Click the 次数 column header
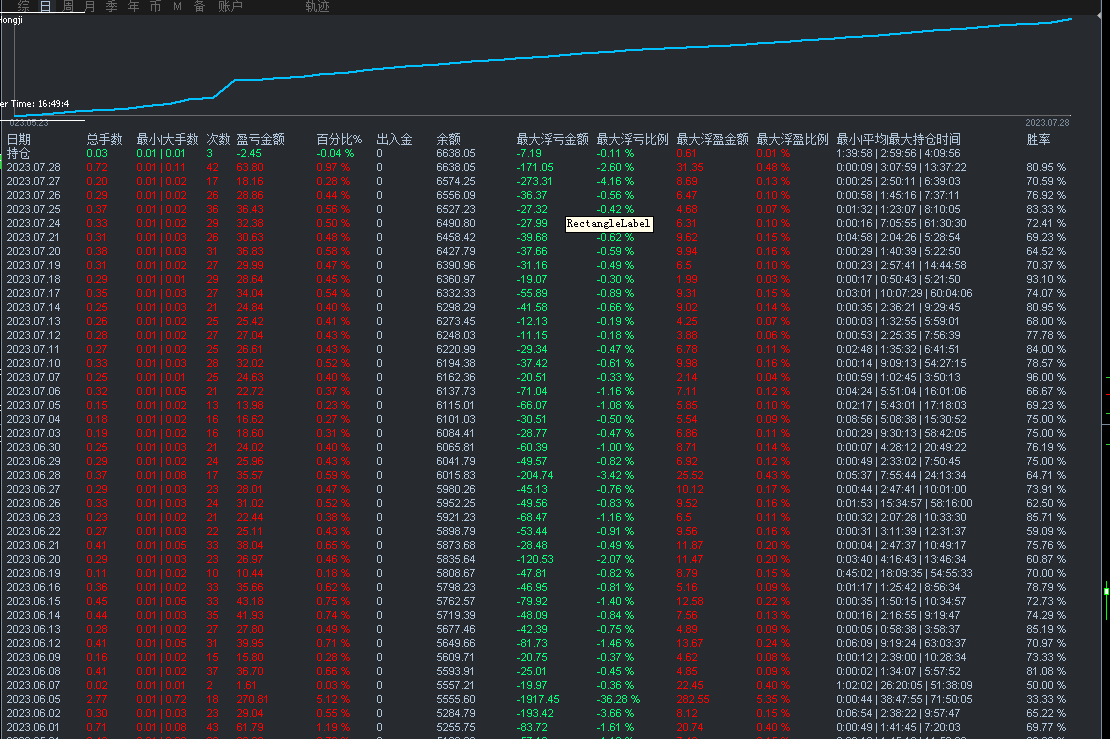Screen dimensions: 1110x739 click(x=219, y=139)
